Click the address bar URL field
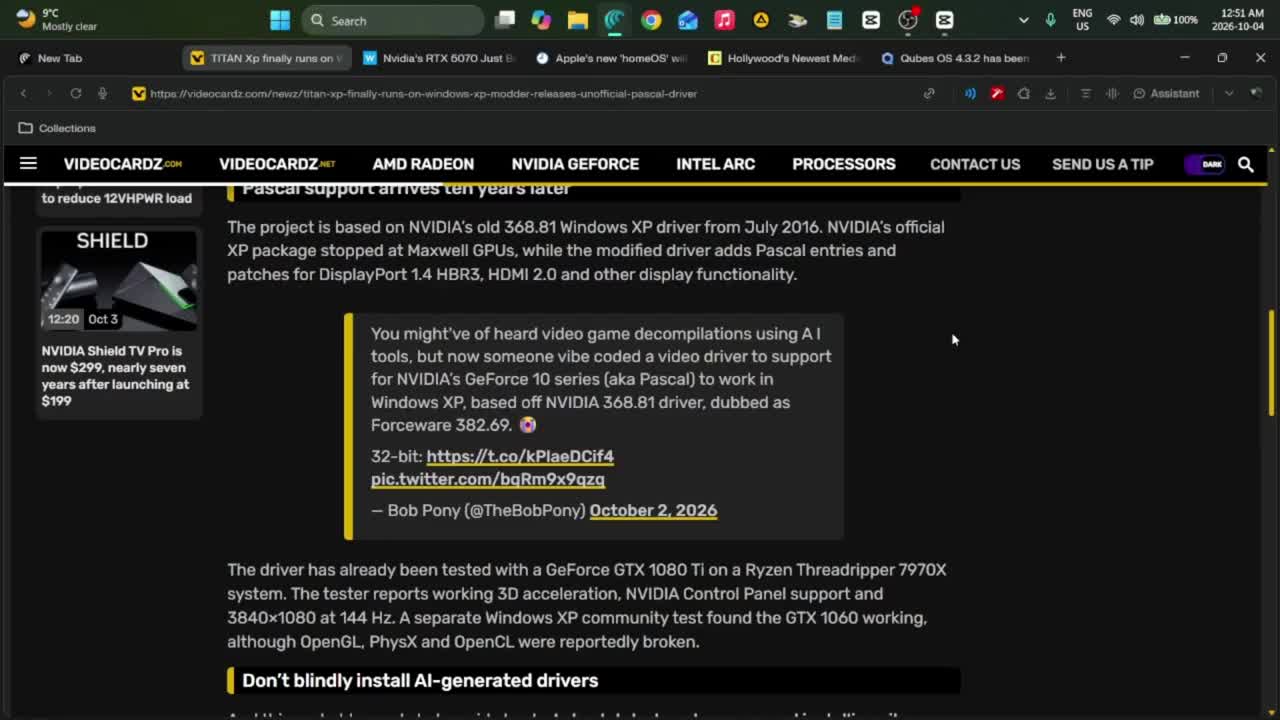 pyautogui.click(x=424, y=93)
